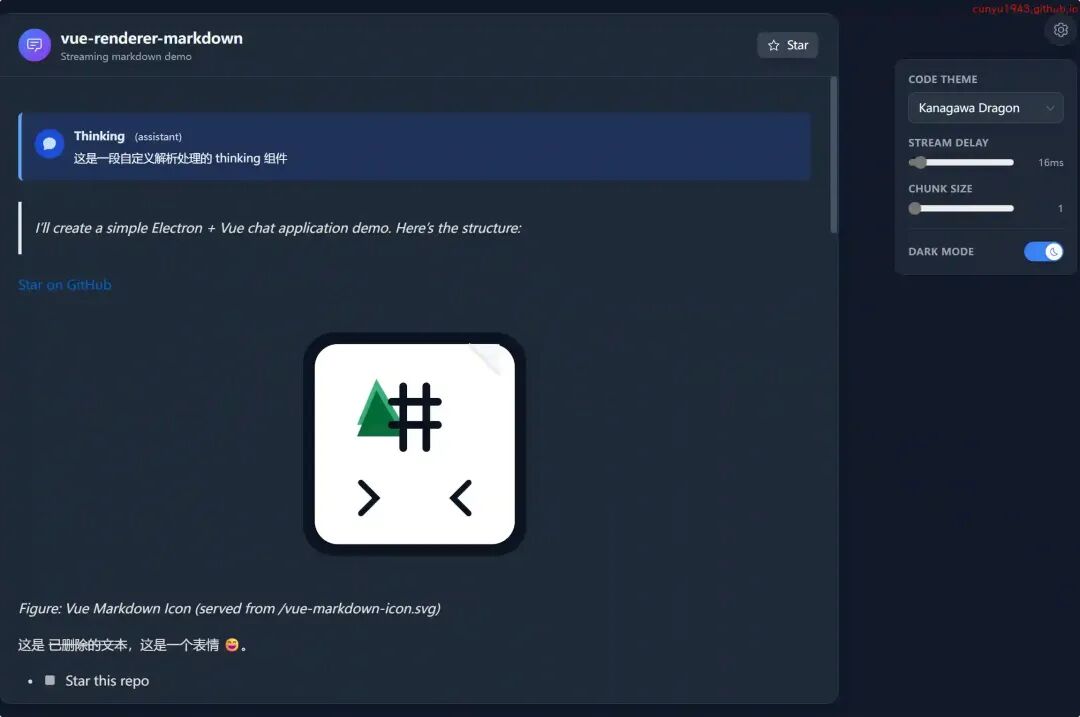Image resolution: width=1080 pixels, height=717 pixels.
Task: Click the laughing emoji in the text
Action: tap(232, 645)
